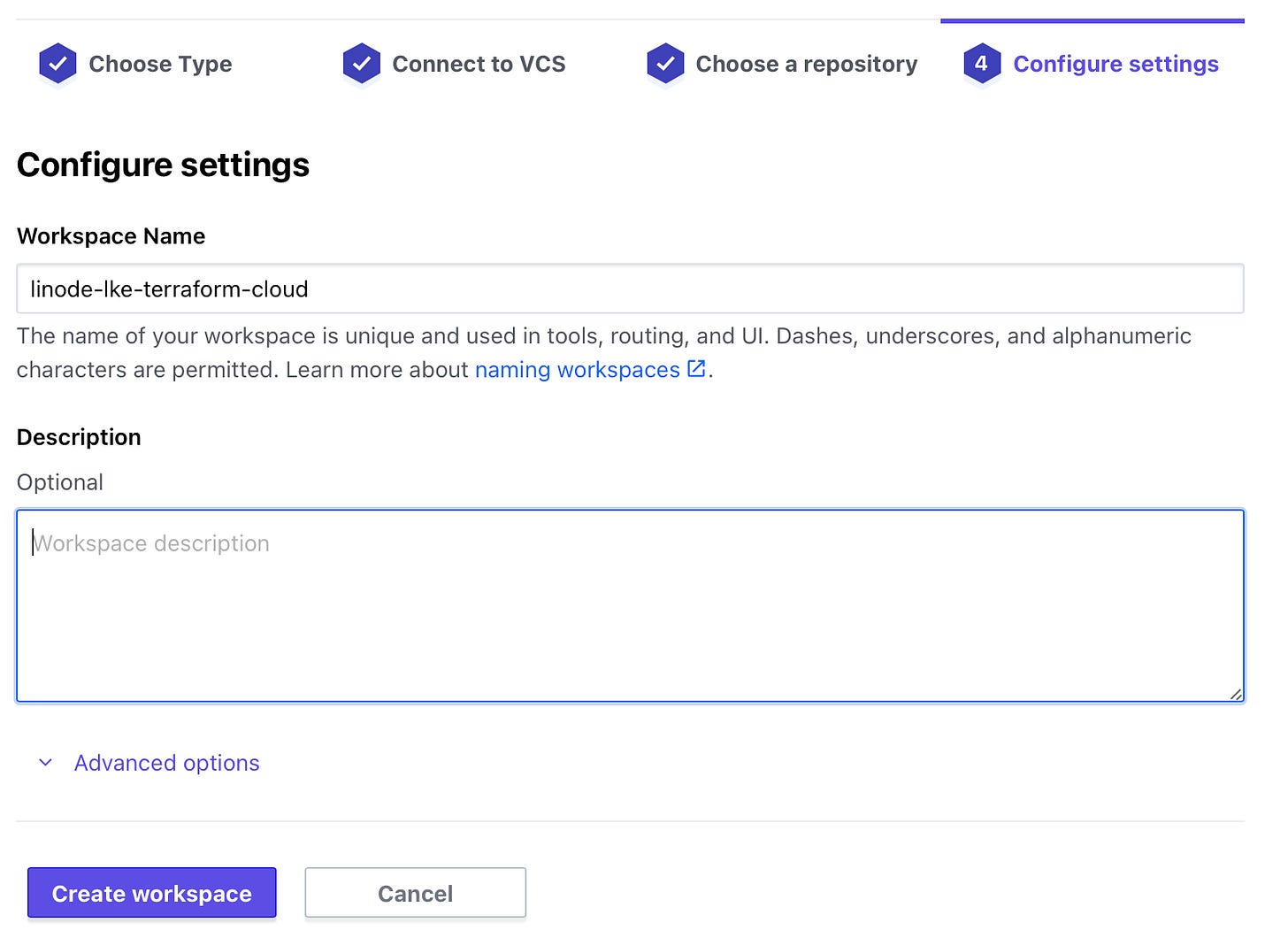Cancel the workspace creation
The height and width of the screenshot is (938, 1288).
point(416,893)
